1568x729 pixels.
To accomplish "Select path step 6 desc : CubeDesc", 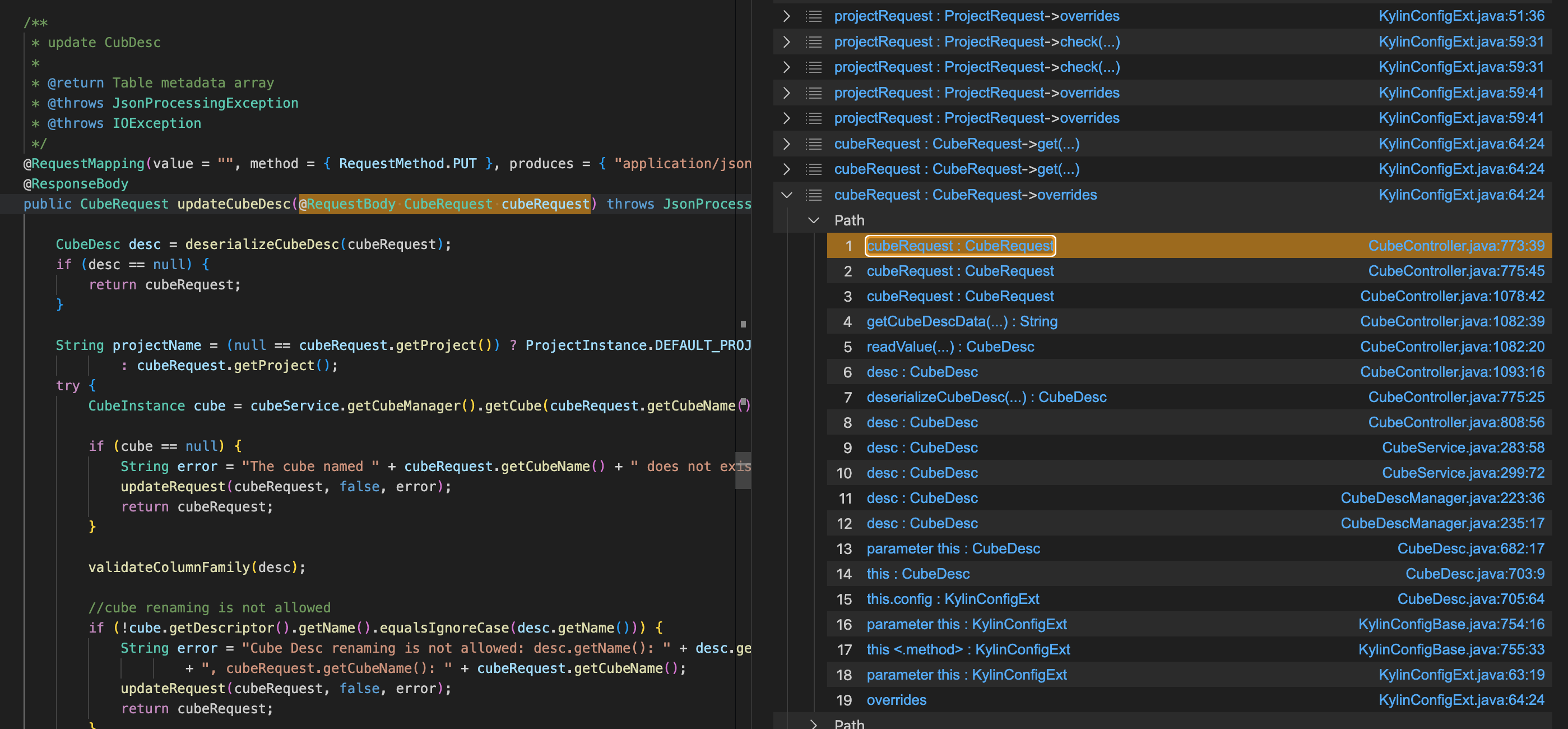I will (x=922, y=372).
